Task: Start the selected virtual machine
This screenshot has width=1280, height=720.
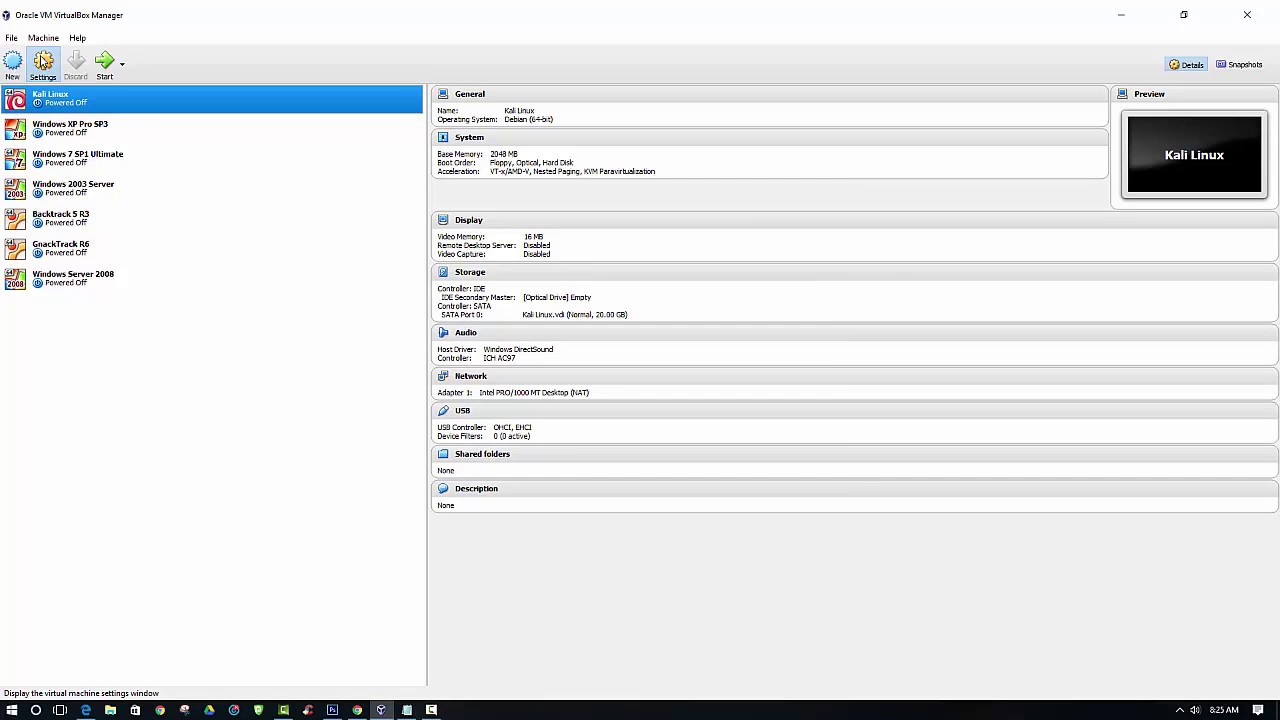Action: coord(105,65)
